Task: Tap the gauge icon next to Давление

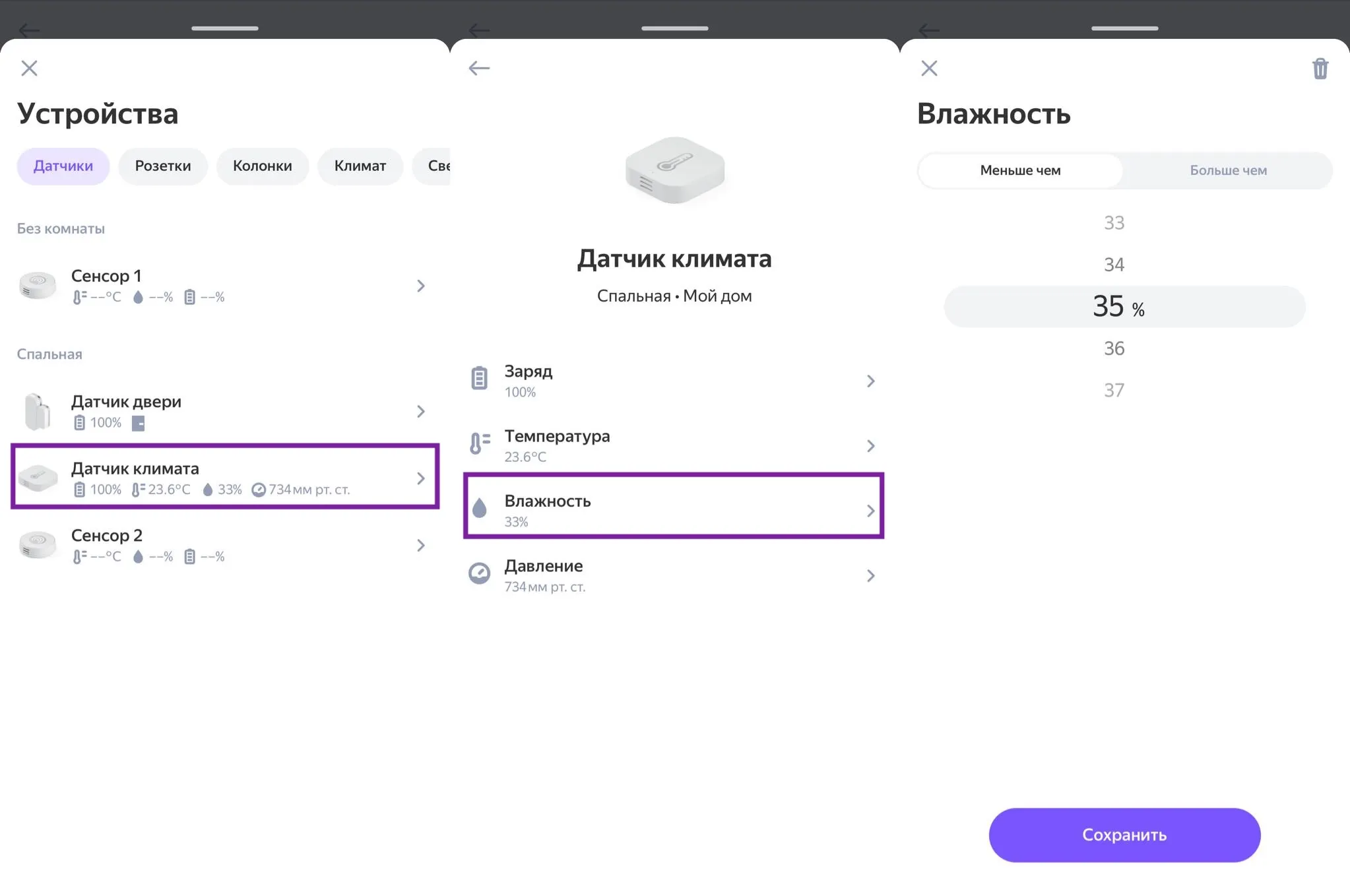Action: [x=480, y=573]
